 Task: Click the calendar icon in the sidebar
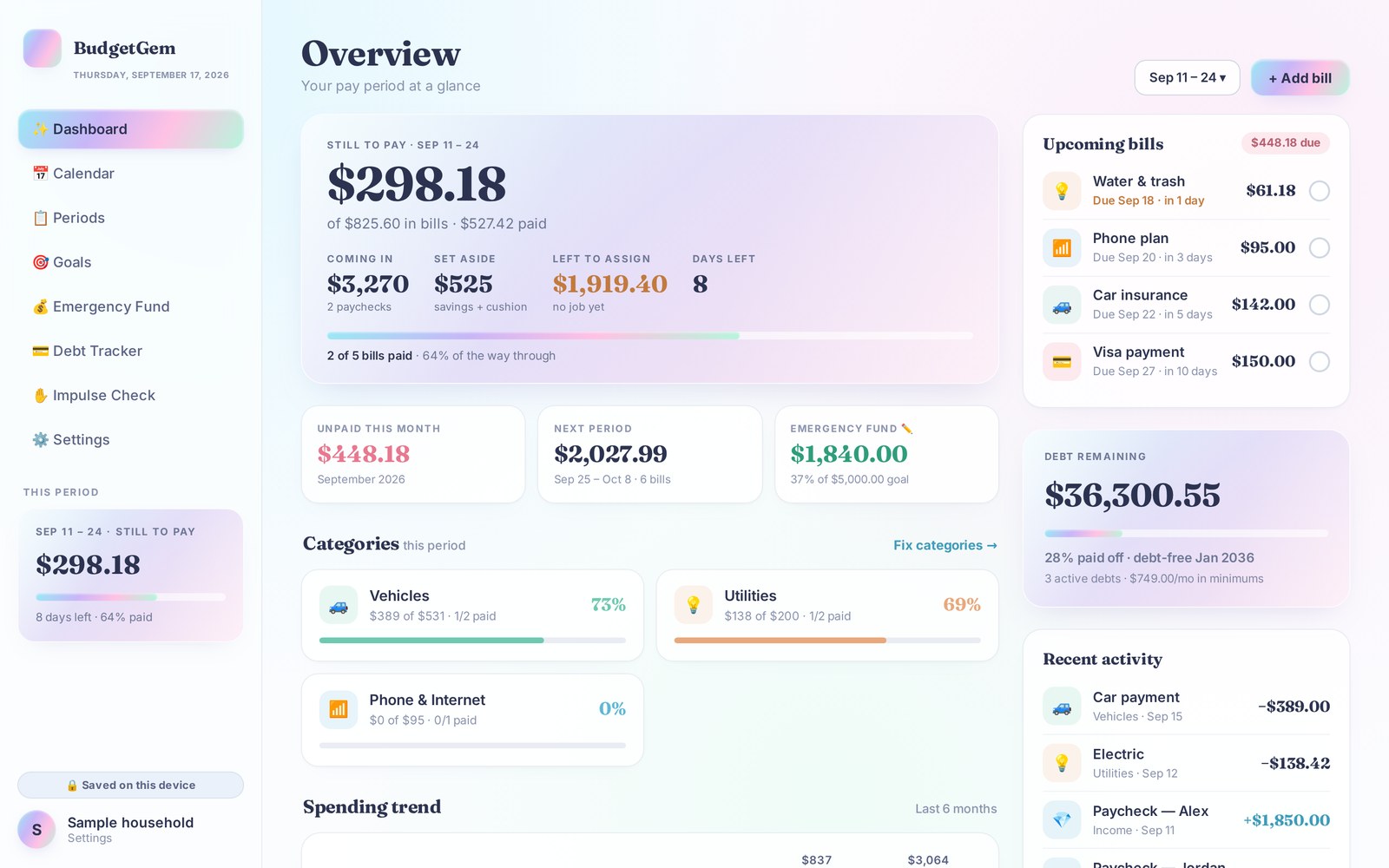pyautogui.click(x=40, y=174)
